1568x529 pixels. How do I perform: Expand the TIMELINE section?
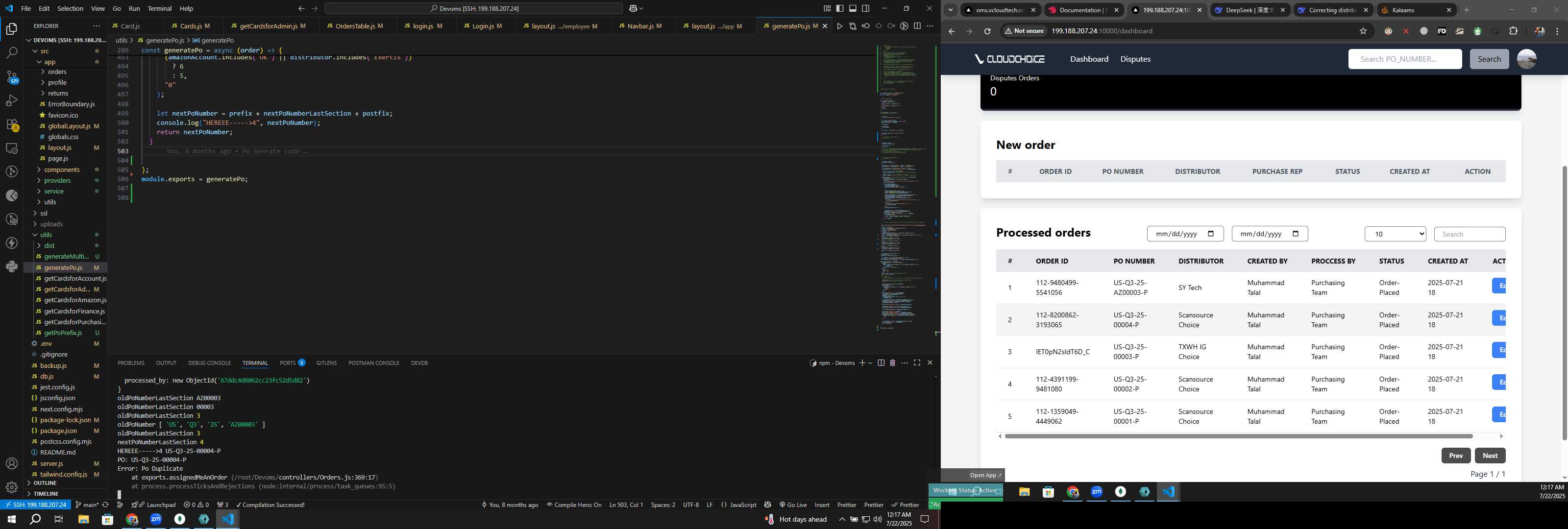46,494
